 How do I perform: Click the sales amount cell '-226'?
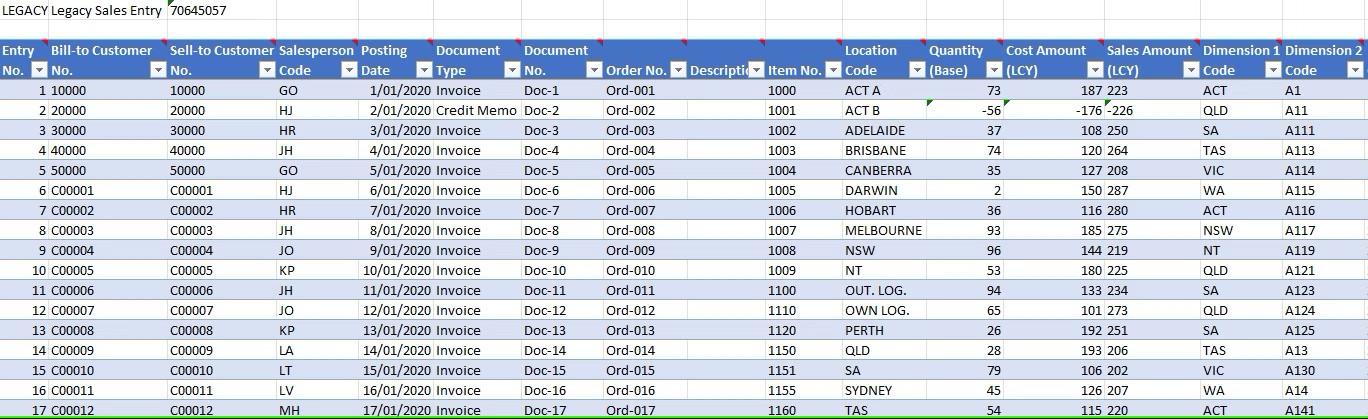(1152, 110)
